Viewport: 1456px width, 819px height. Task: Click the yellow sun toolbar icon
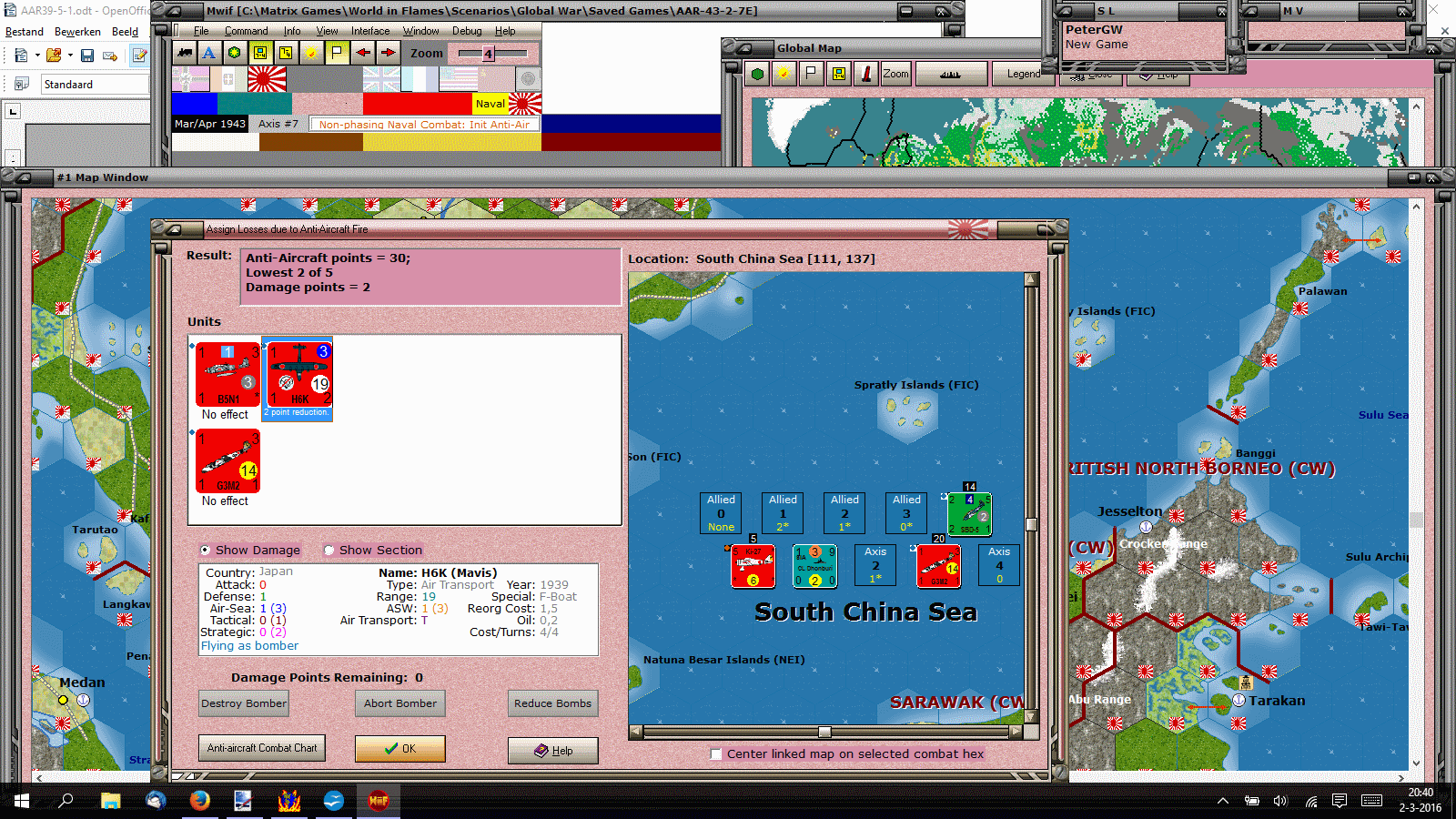pos(311,53)
